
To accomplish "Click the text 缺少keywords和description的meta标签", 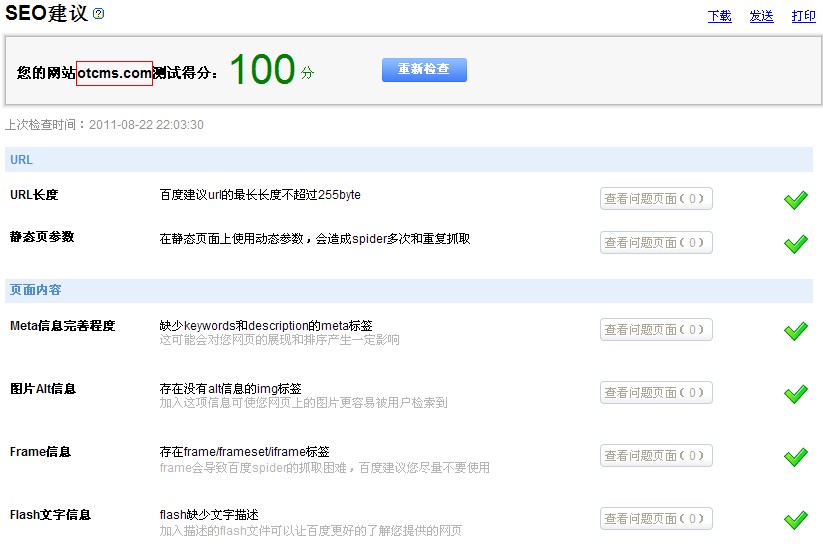I will pyautogui.click(x=266, y=326).
